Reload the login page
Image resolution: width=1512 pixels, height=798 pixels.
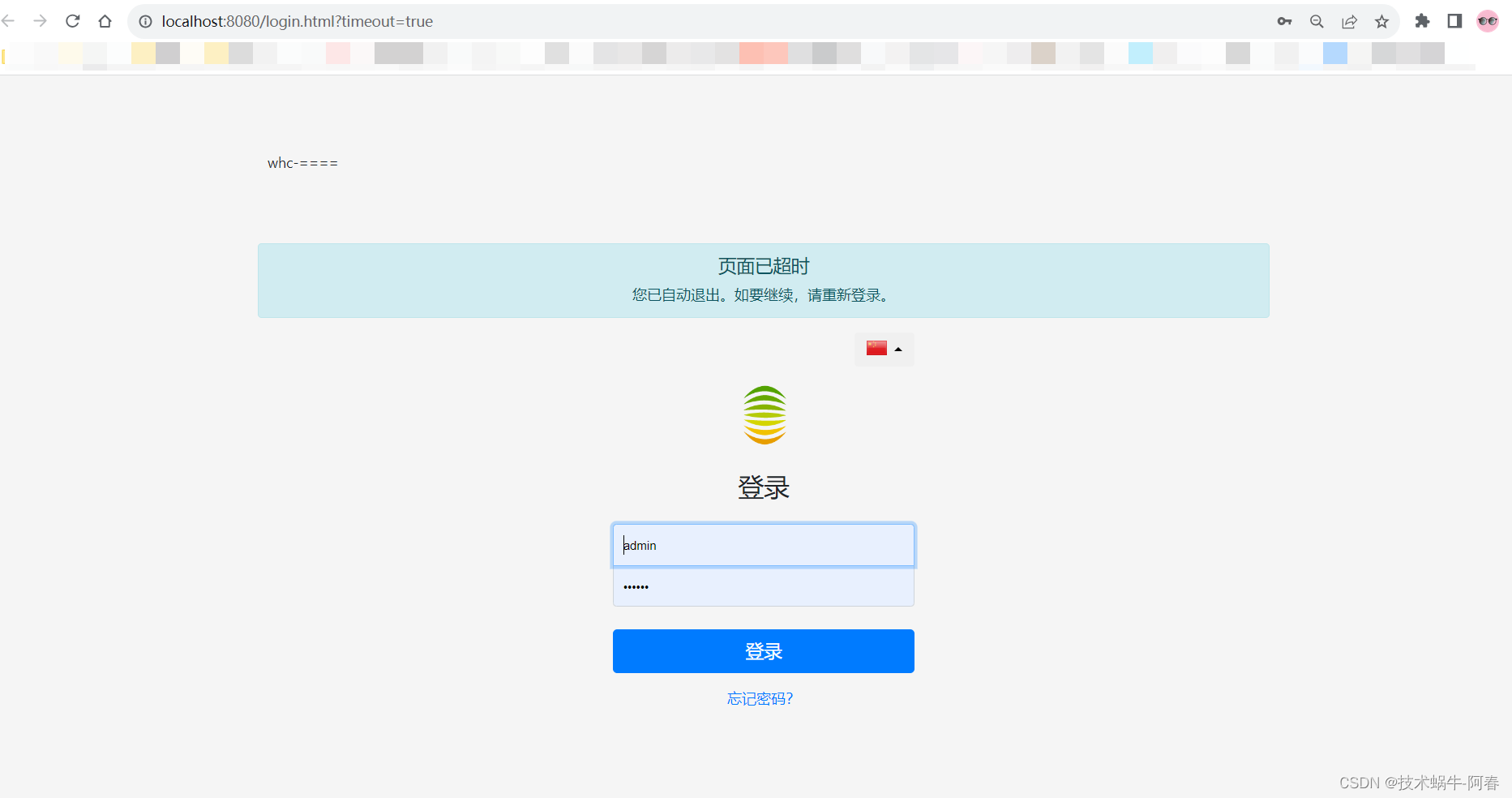click(x=73, y=21)
